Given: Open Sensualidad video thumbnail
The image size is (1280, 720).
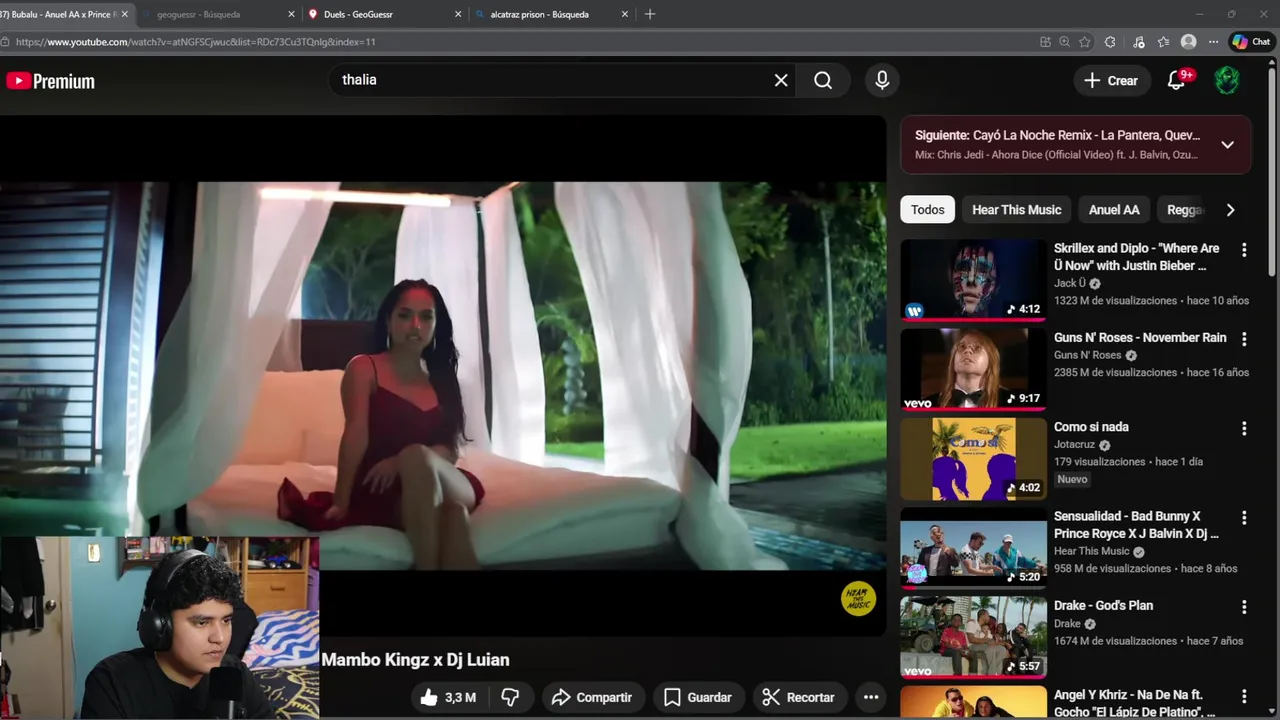Looking at the screenshot, I should coord(973,547).
